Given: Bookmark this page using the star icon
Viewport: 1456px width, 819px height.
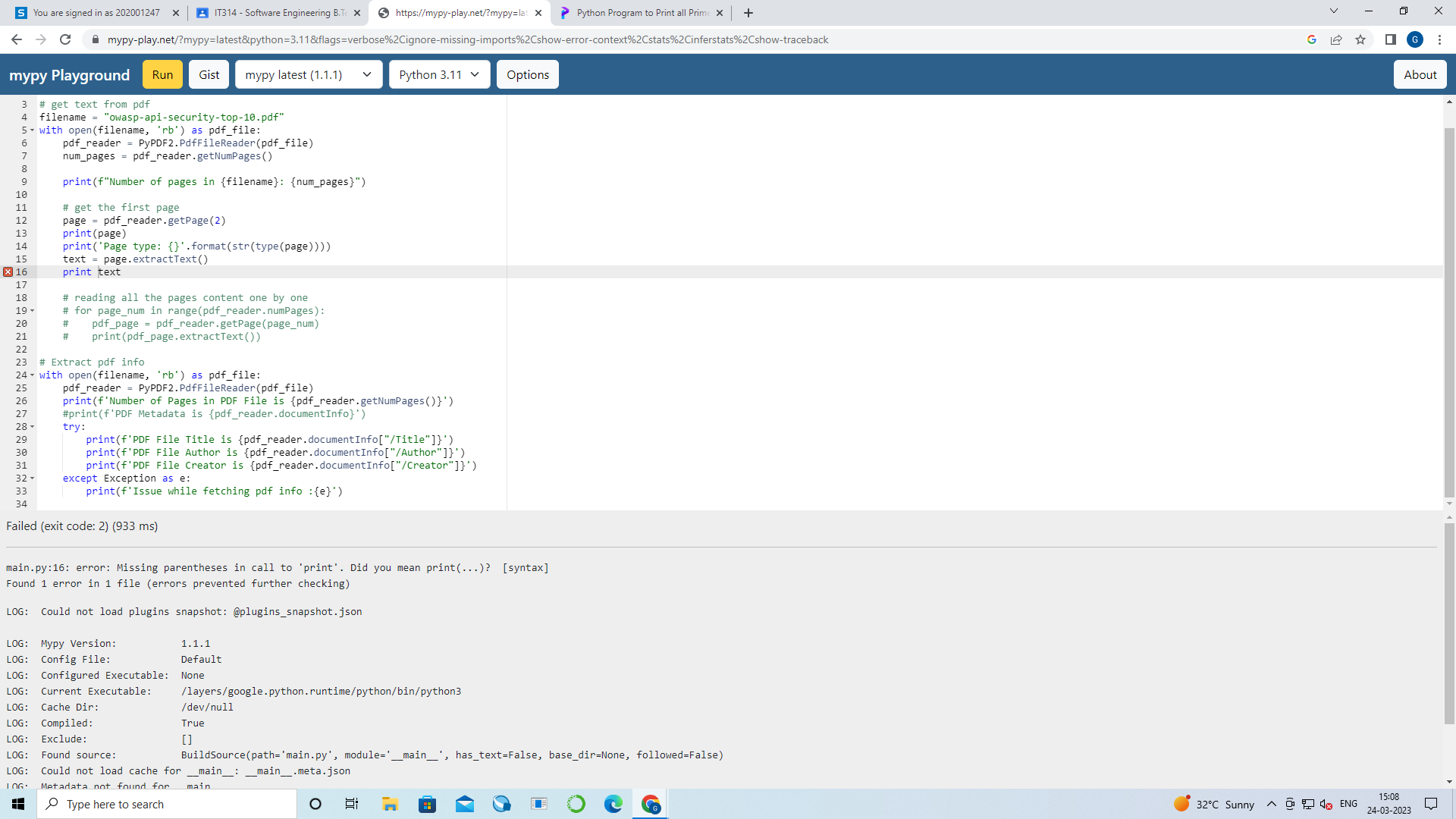Looking at the screenshot, I should [x=1360, y=39].
